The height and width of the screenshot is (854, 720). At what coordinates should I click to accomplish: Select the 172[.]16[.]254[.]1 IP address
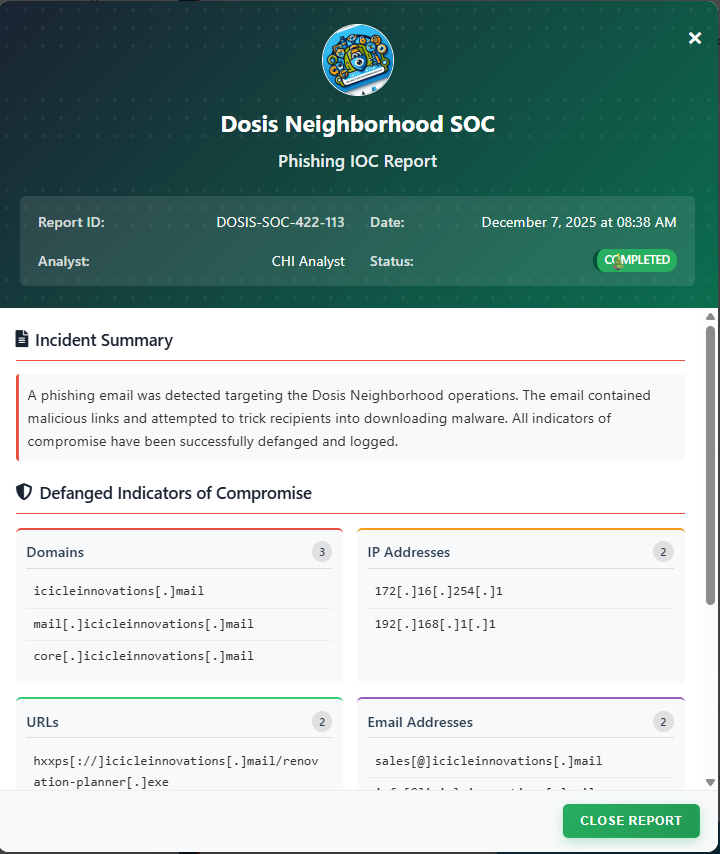438,592
